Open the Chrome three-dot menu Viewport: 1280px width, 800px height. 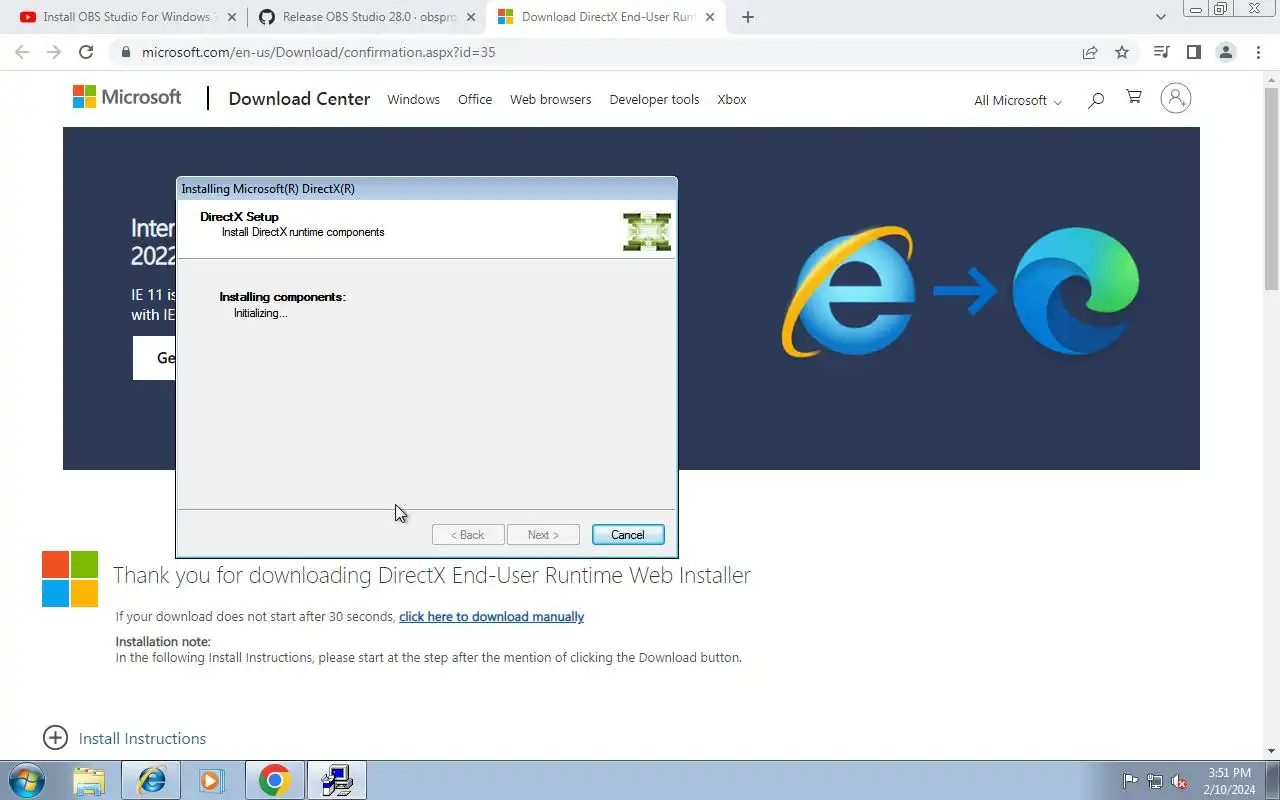1258,52
